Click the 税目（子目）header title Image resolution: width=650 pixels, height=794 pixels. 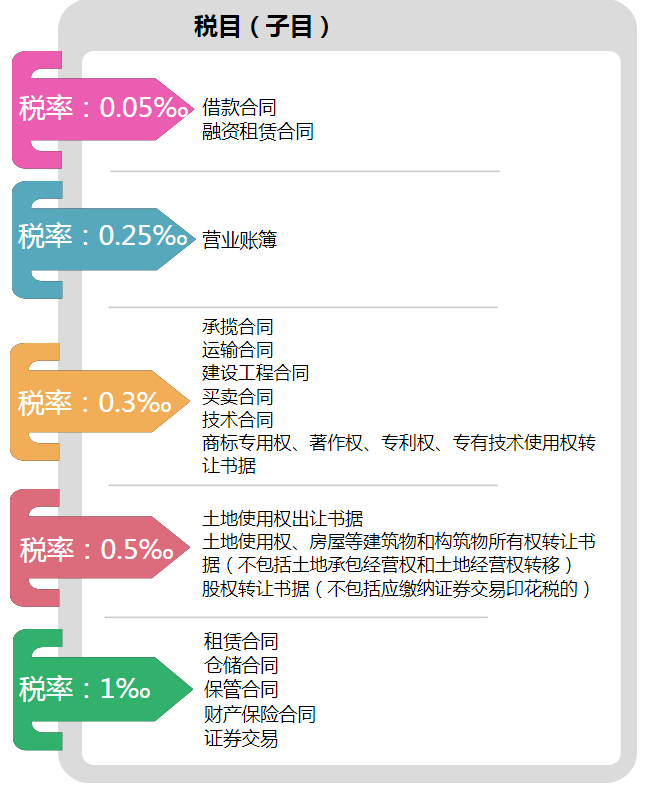(x=261, y=26)
